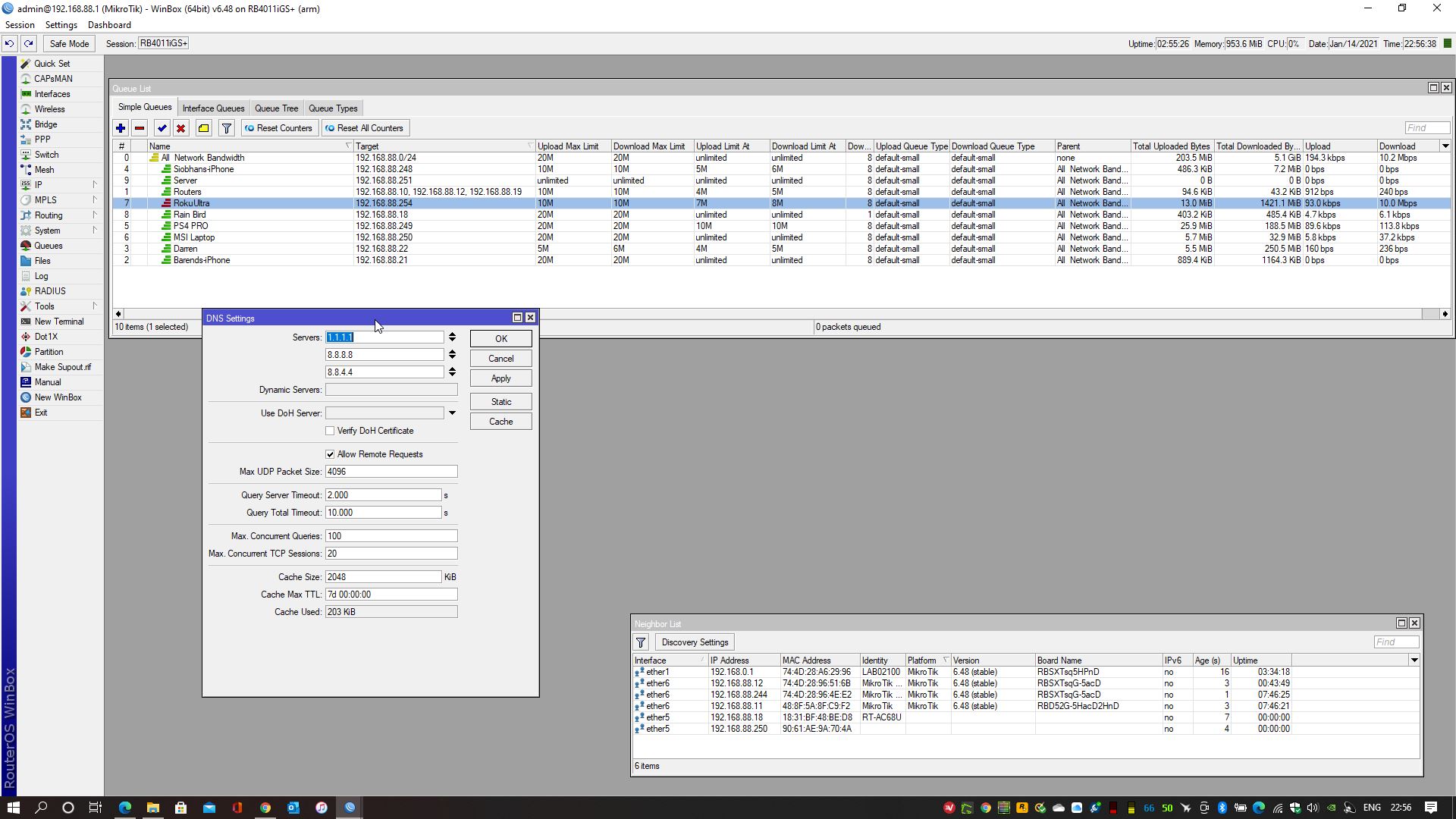Click the filter funnel icon in Queue List

tap(226, 128)
